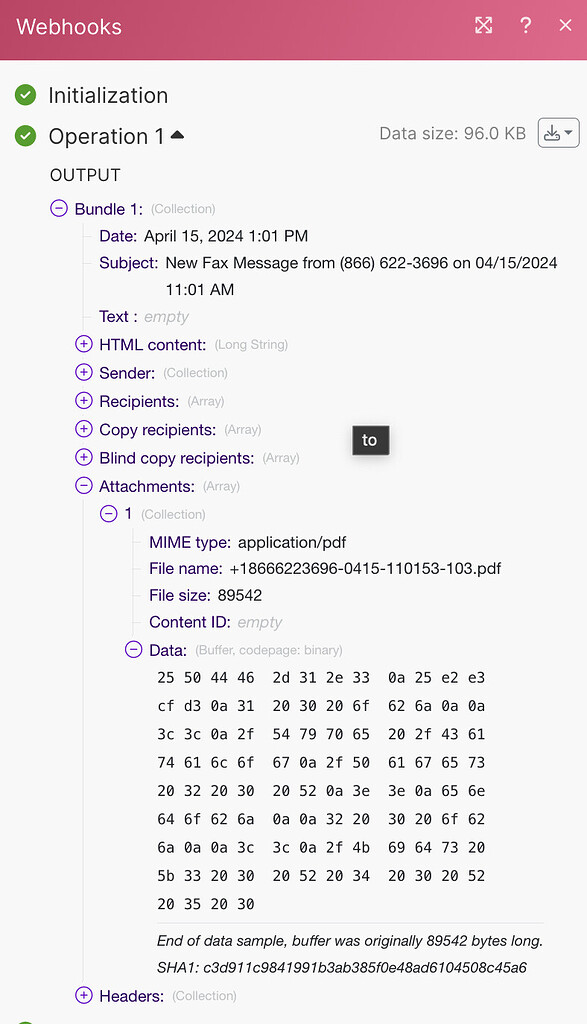Open the help icon in the Webhooks header
The height and width of the screenshot is (1024, 587).
(x=526, y=25)
